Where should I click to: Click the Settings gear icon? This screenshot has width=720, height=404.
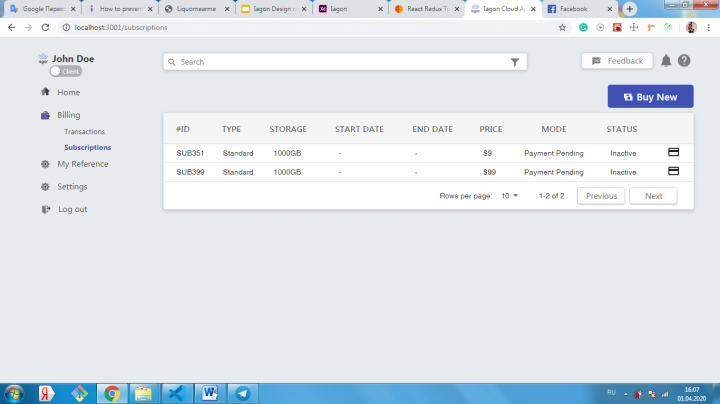click(x=45, y=186)
